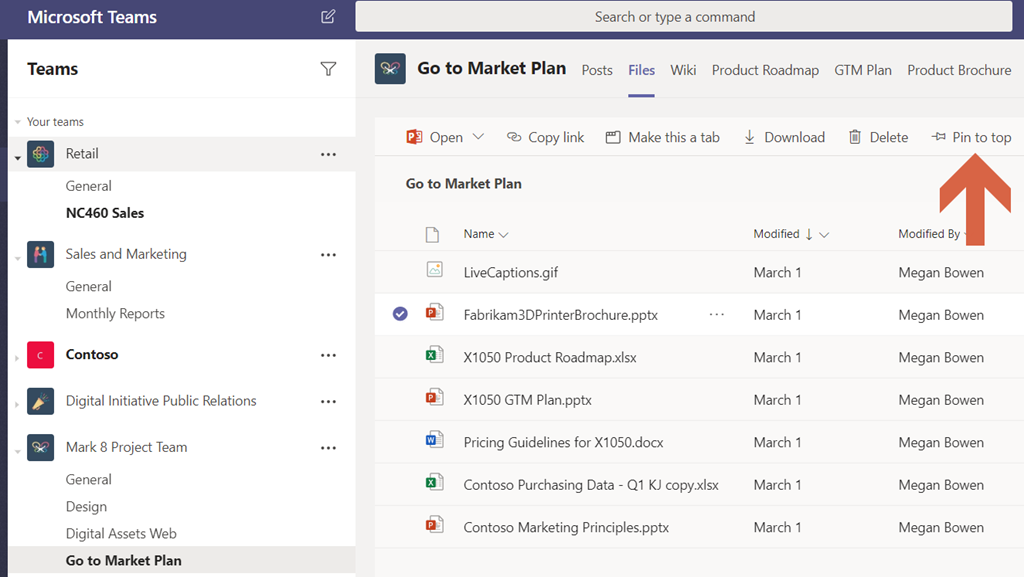Viewport: 1024px width, 577px height.
Task: Download the selected file
Action: [784, 137]
